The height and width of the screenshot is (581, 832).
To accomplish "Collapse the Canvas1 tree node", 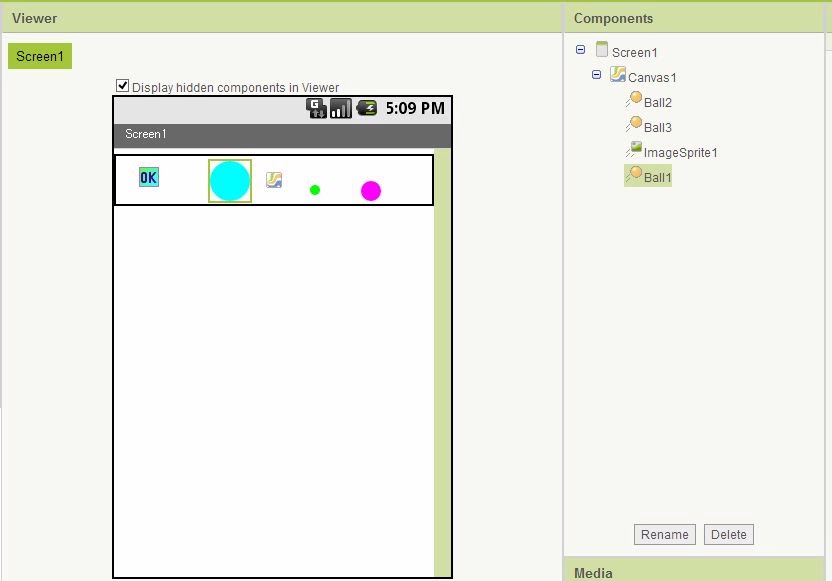I will point(597,75).
